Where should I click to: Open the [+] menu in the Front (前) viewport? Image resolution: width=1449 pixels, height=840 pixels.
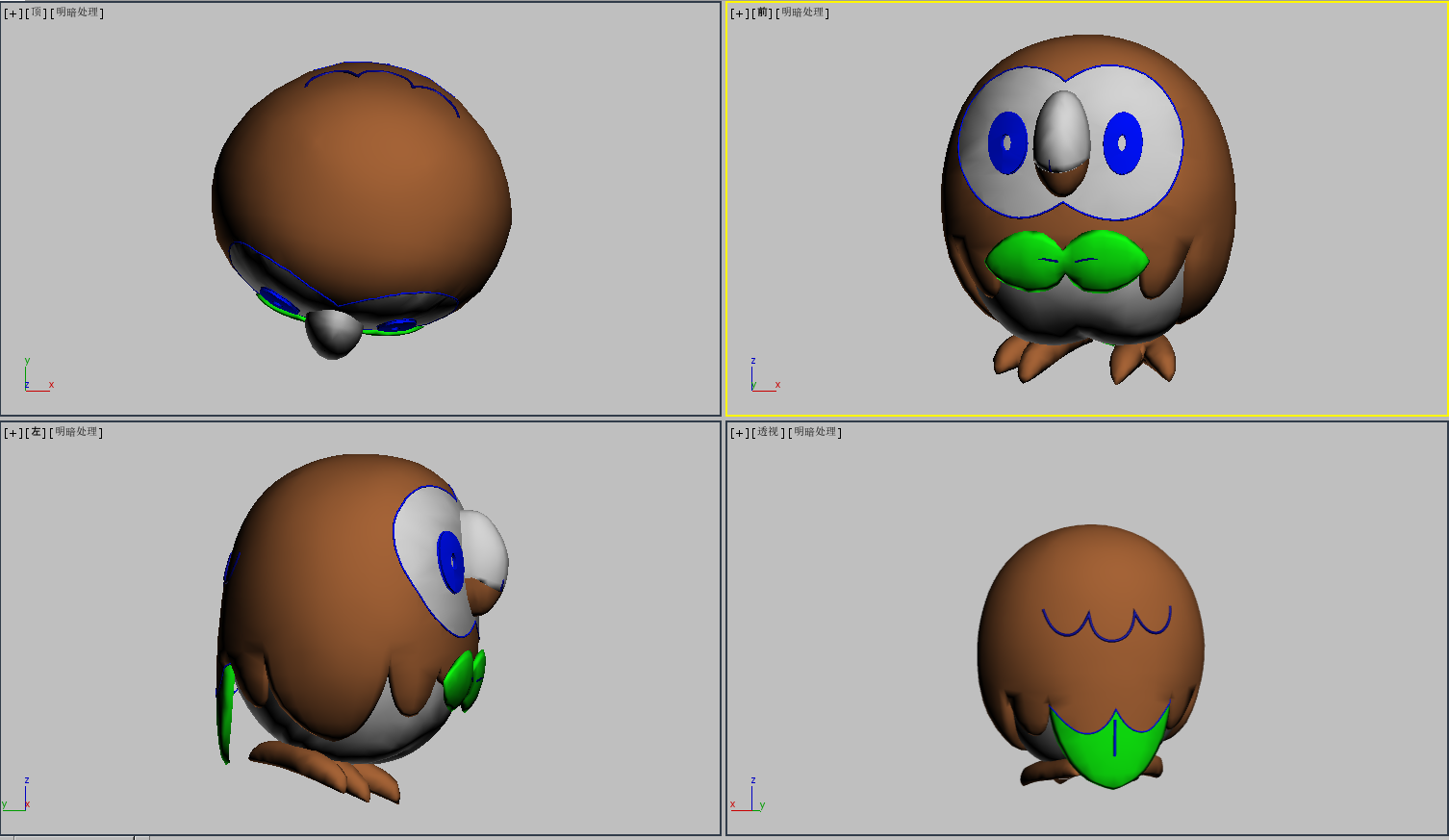(740, 13)
